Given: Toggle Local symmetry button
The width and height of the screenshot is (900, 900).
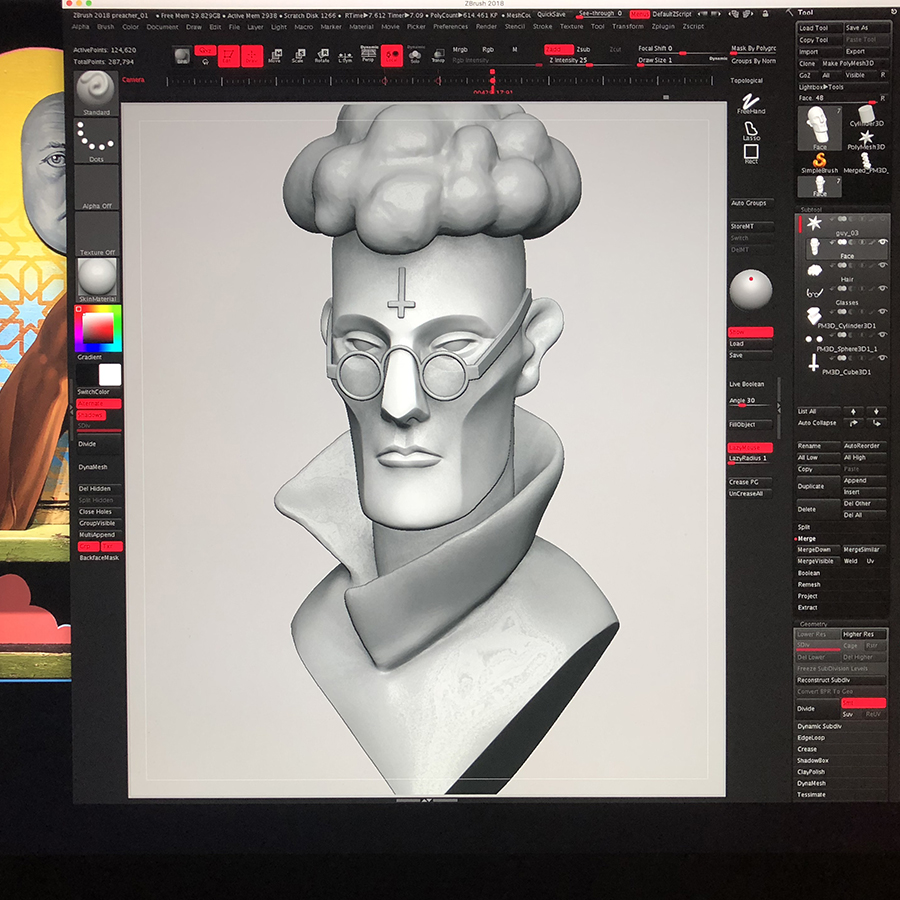Looking at the screenshot, I should [x=392, y=56].
